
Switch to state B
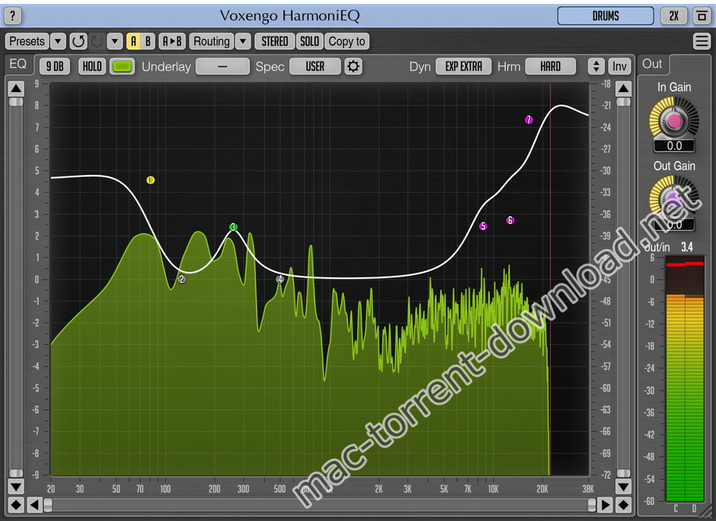point(148,42)
